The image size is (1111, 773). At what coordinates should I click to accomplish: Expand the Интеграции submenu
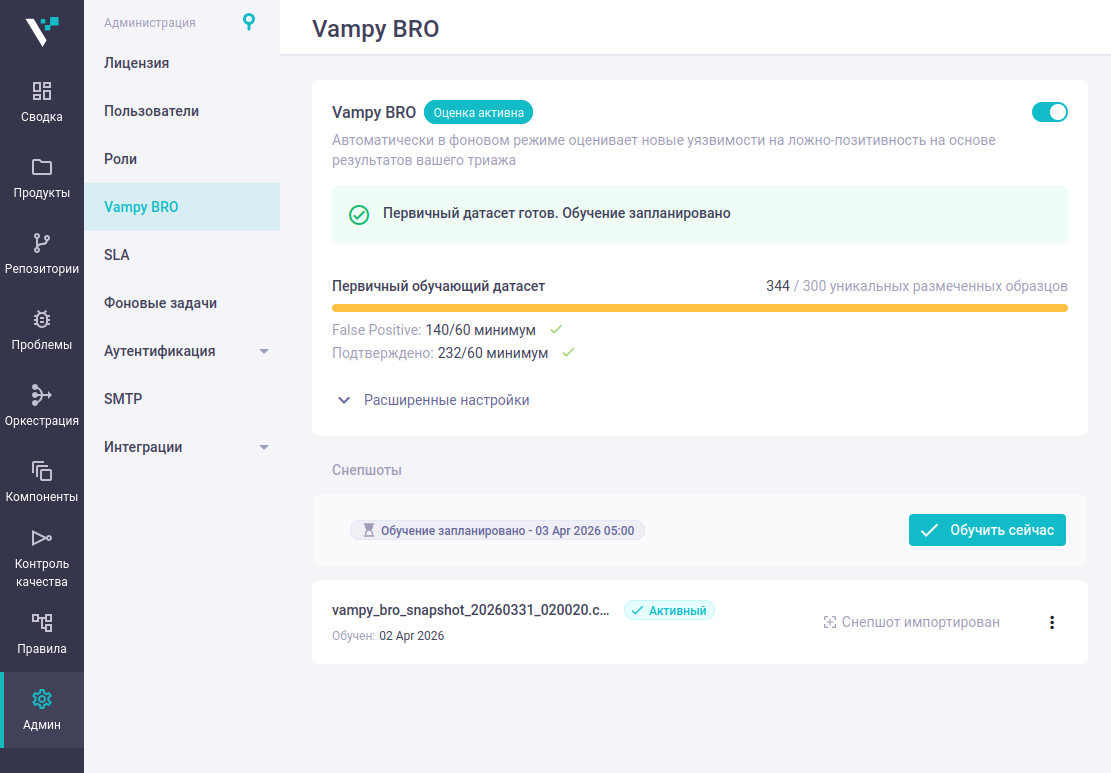264,447
